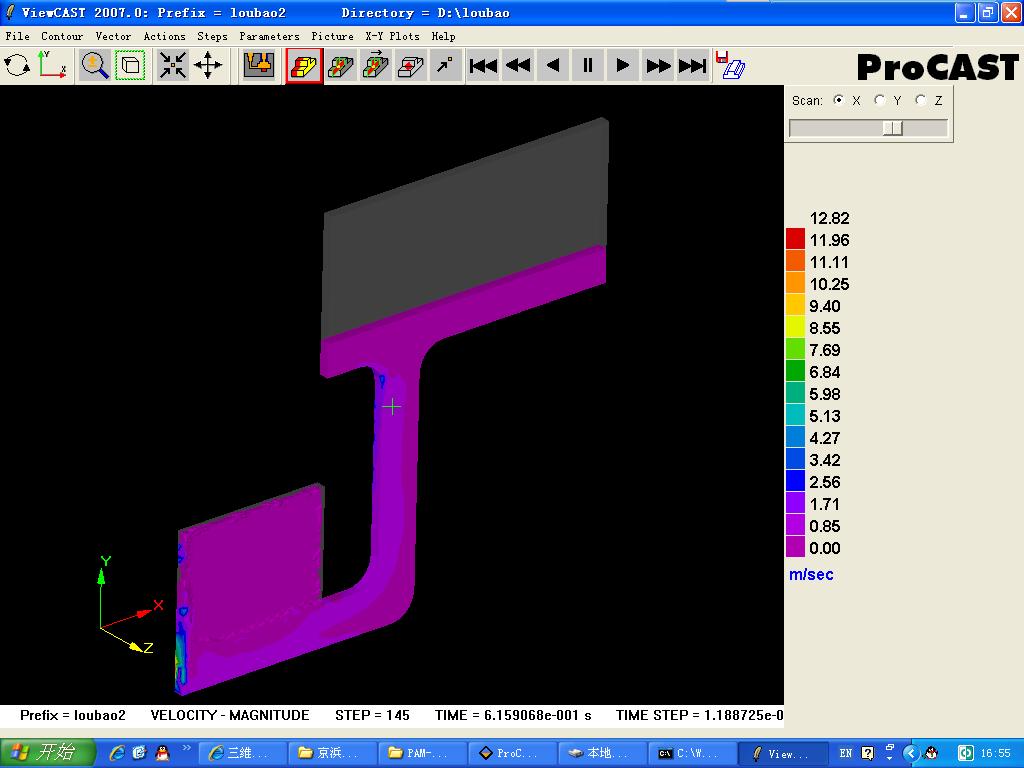Click the Prefix = loubao2 status text
The image size is (1024, 768).
pos(72,715)
